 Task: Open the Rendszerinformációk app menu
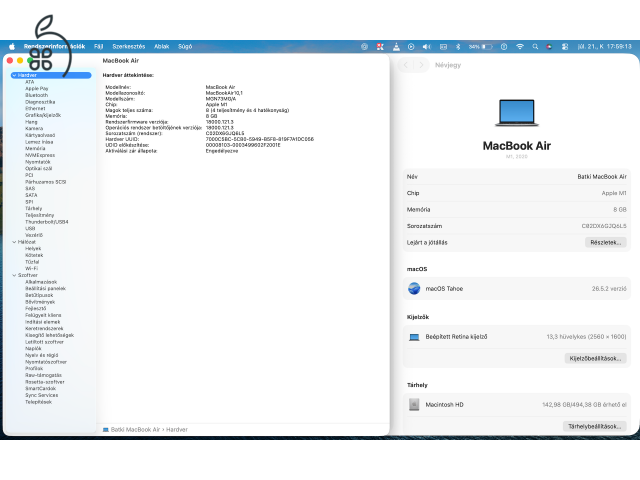point(54,47)
